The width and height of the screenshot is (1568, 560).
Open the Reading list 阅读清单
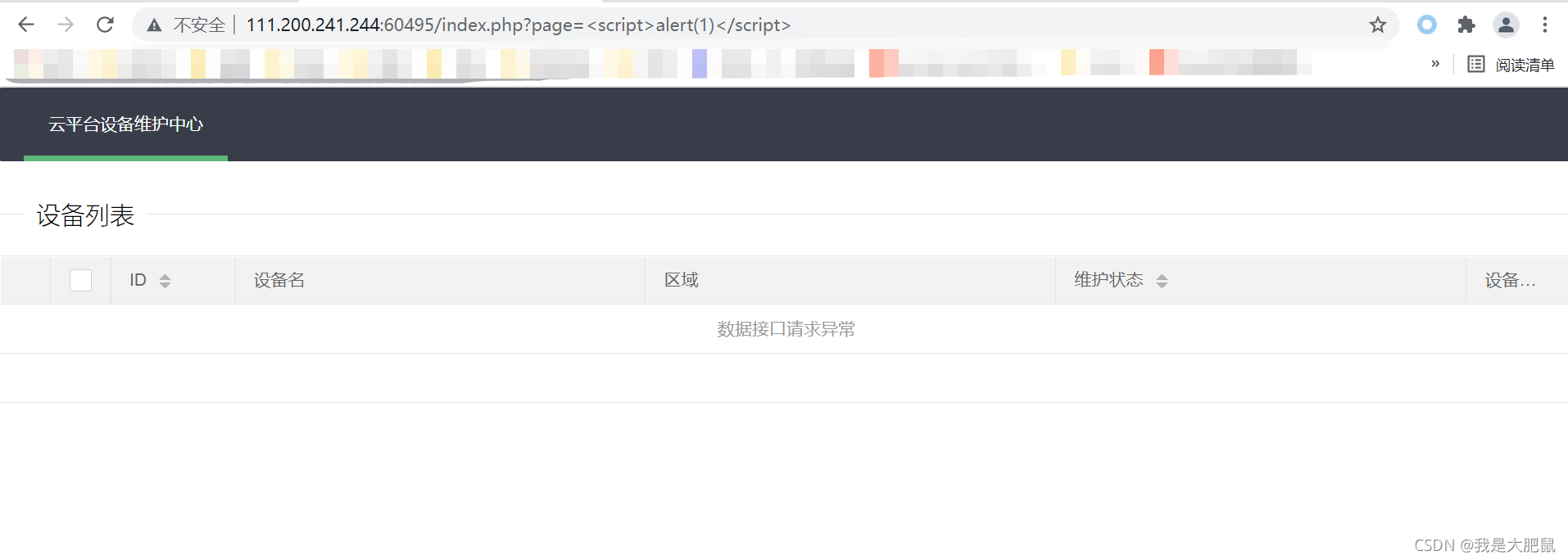[1511, 64]
